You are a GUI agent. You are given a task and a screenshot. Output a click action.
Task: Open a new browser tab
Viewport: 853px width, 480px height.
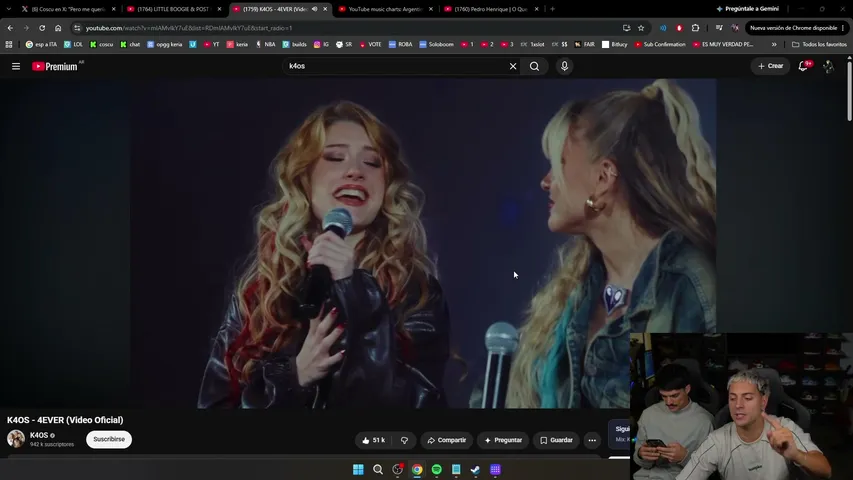click(552, 9)
